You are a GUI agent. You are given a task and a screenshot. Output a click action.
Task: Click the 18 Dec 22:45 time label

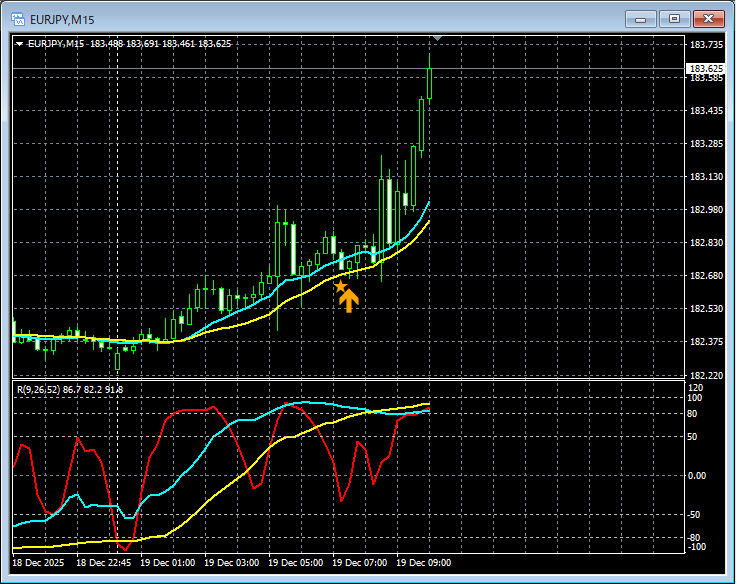point(102,563)
